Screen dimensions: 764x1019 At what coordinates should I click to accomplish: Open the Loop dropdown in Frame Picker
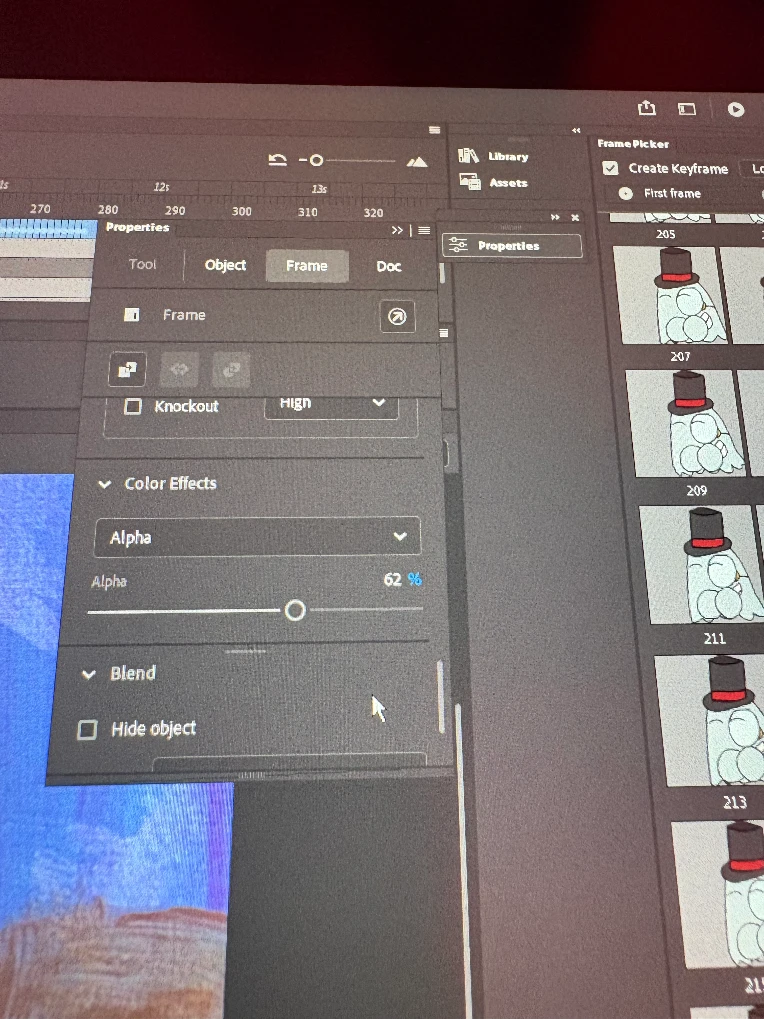click(752, 169)
